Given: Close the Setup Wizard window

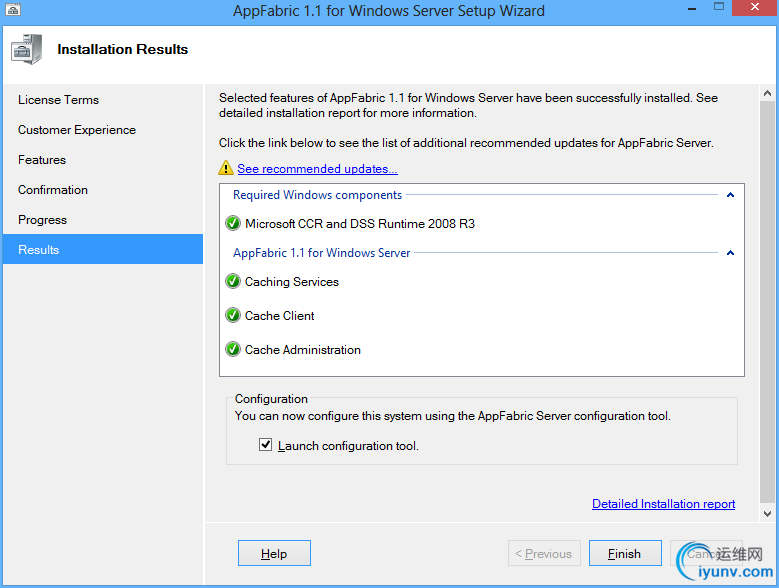Looking at the screenshot, I should (x=755, y=8).
